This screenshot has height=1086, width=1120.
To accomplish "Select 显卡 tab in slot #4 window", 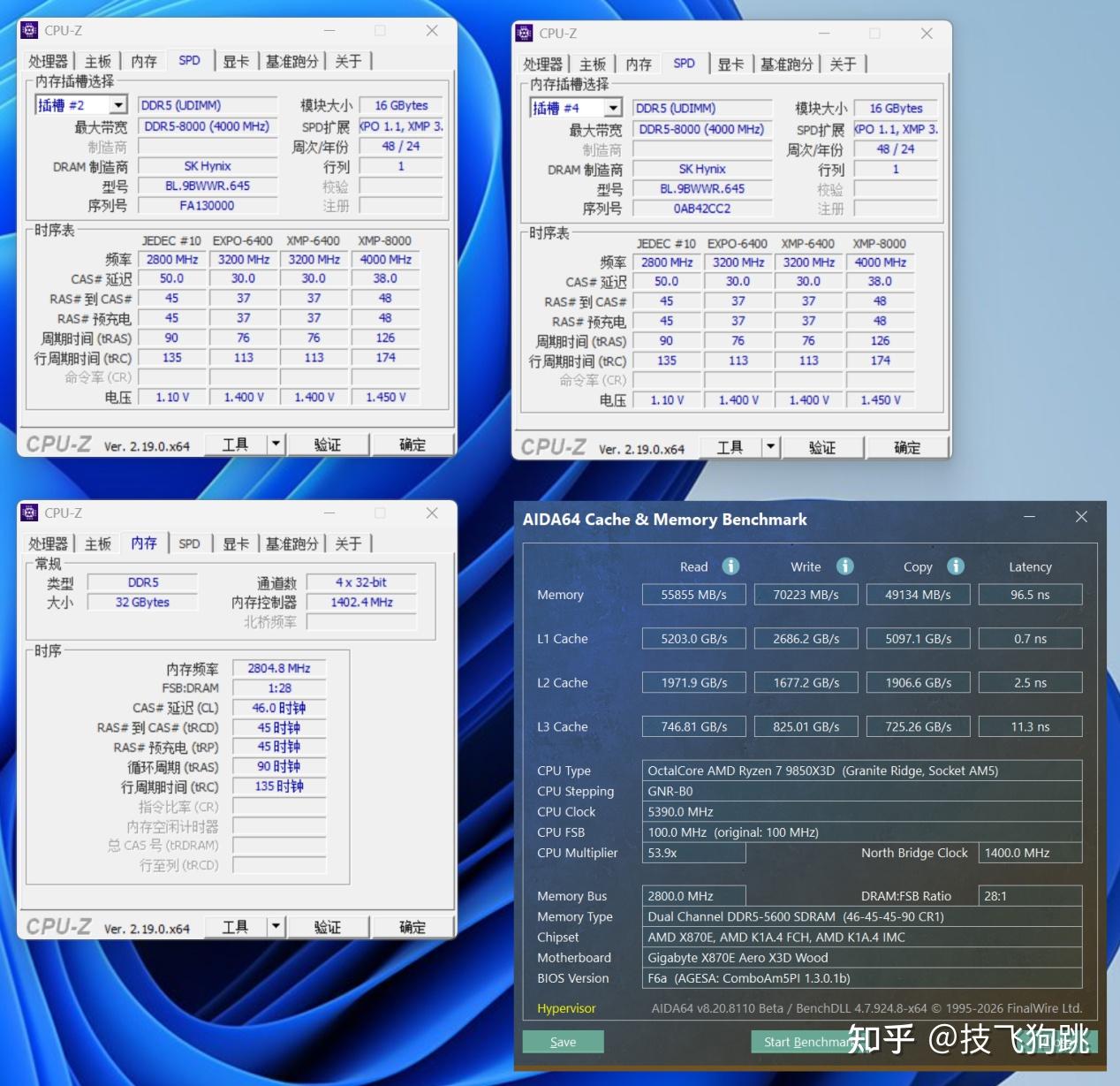I will tap(730, 64).
